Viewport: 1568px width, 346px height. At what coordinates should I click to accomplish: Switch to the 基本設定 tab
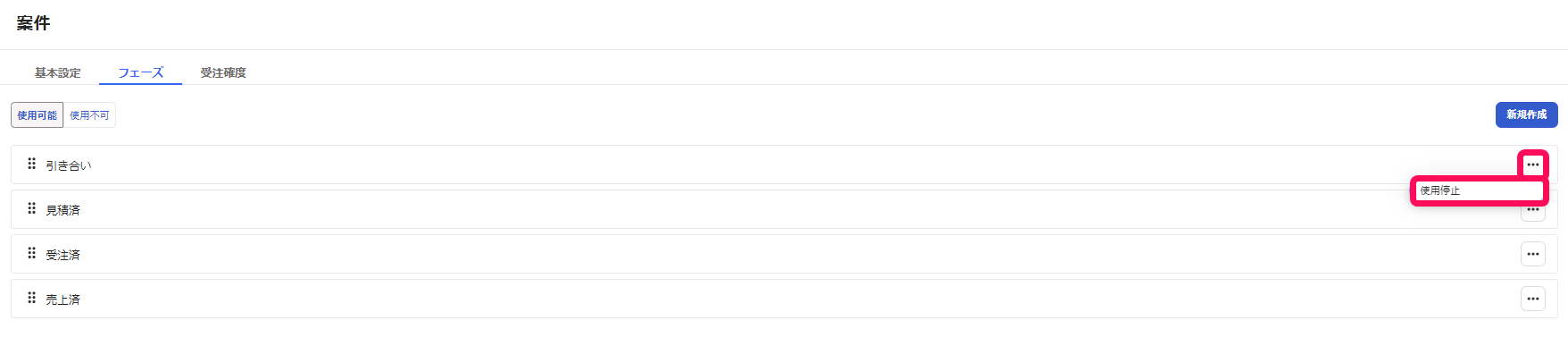click(58, 72)
